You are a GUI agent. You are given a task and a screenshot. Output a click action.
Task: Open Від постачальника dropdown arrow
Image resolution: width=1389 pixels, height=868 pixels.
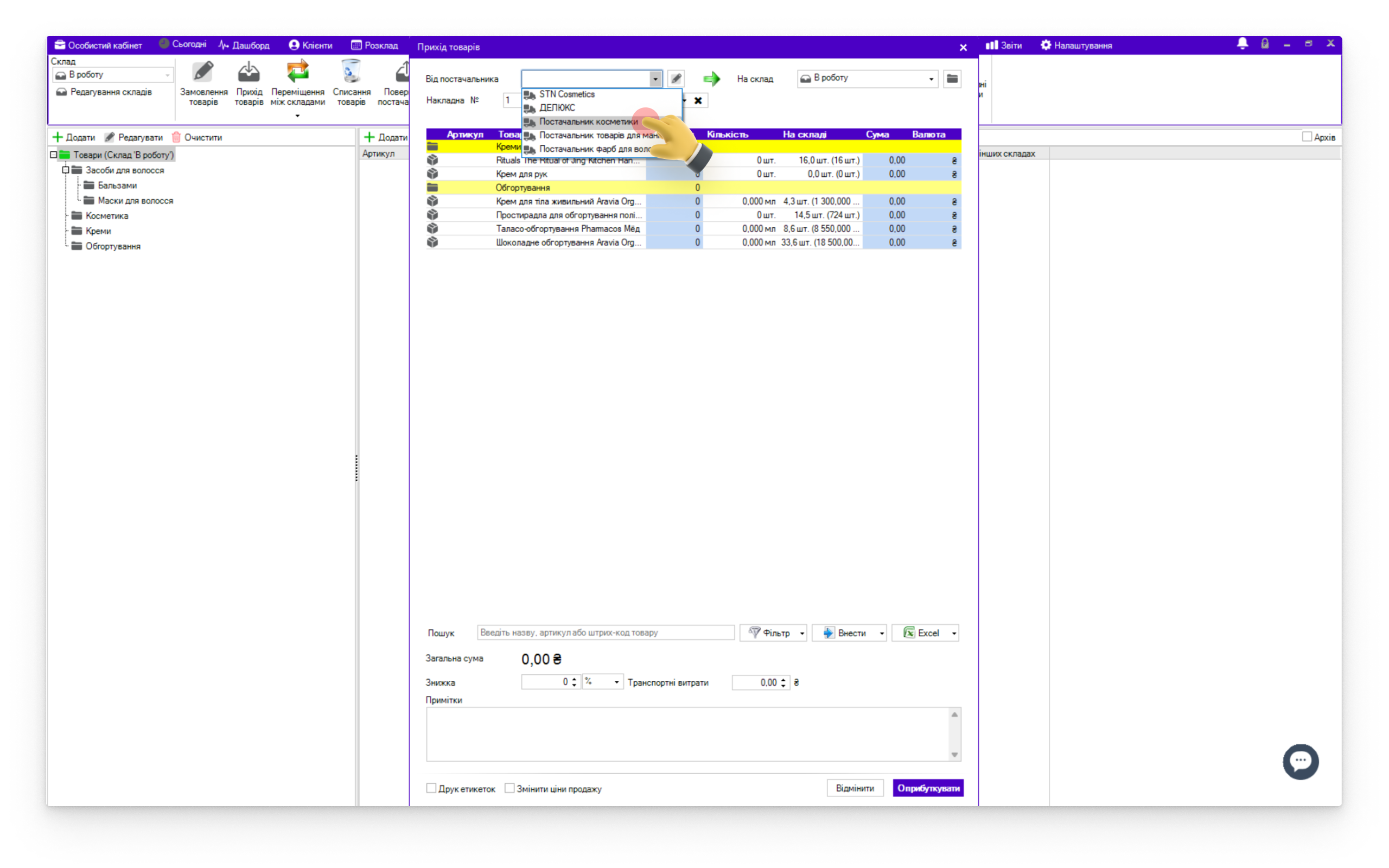coord(655,79)
